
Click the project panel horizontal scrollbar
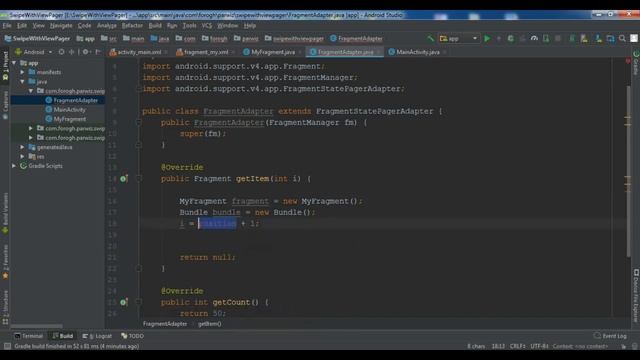pos(37,326)
